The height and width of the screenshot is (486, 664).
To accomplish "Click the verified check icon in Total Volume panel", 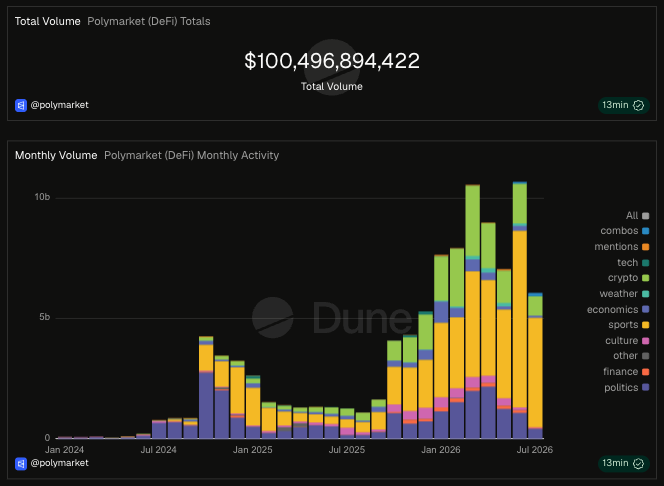I will coord(638,105).
